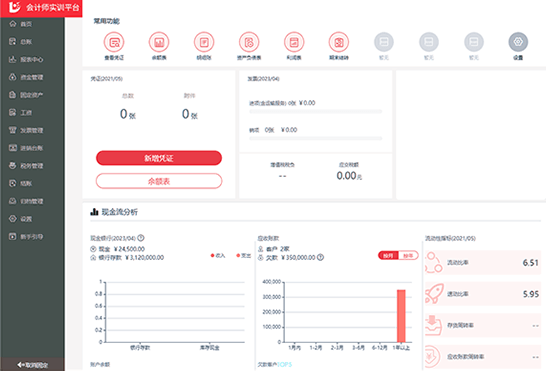Click the red 1年以上 chart bar
This screenshot has height=371, width=546.
click(x=401, y=316)
